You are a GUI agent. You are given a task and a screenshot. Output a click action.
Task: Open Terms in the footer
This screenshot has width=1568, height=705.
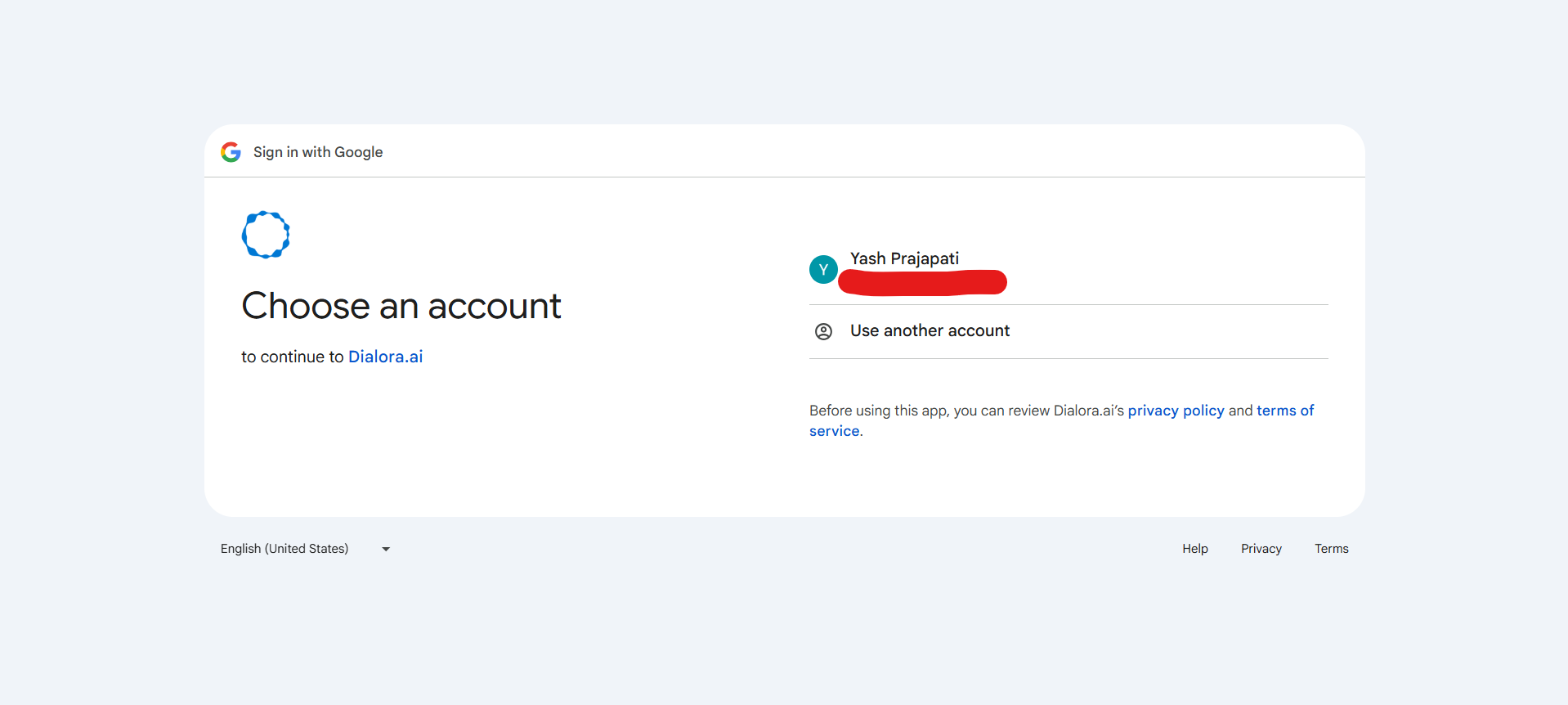[1331, 549]
